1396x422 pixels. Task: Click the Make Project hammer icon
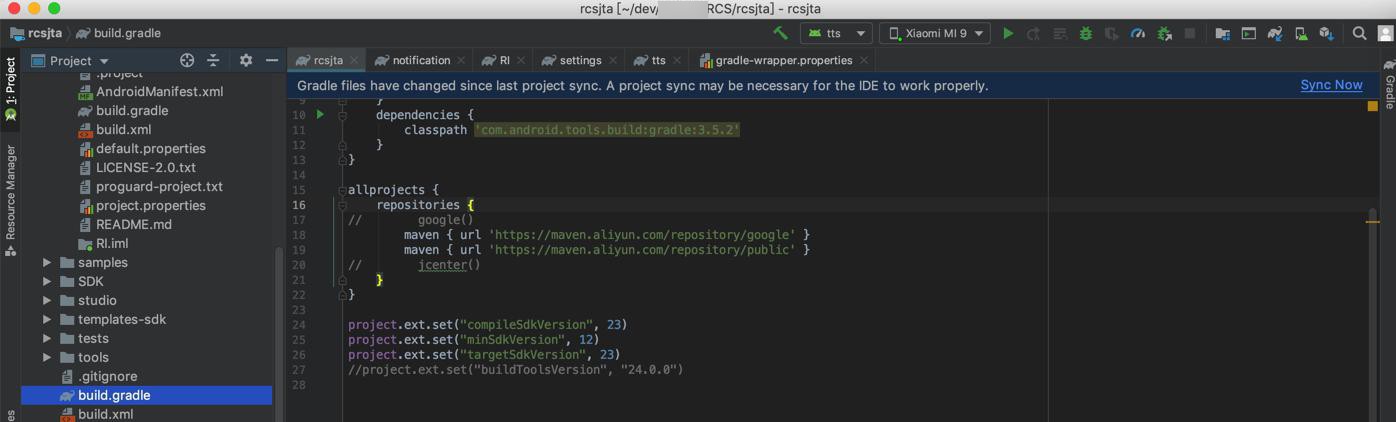tap(781, 33)
